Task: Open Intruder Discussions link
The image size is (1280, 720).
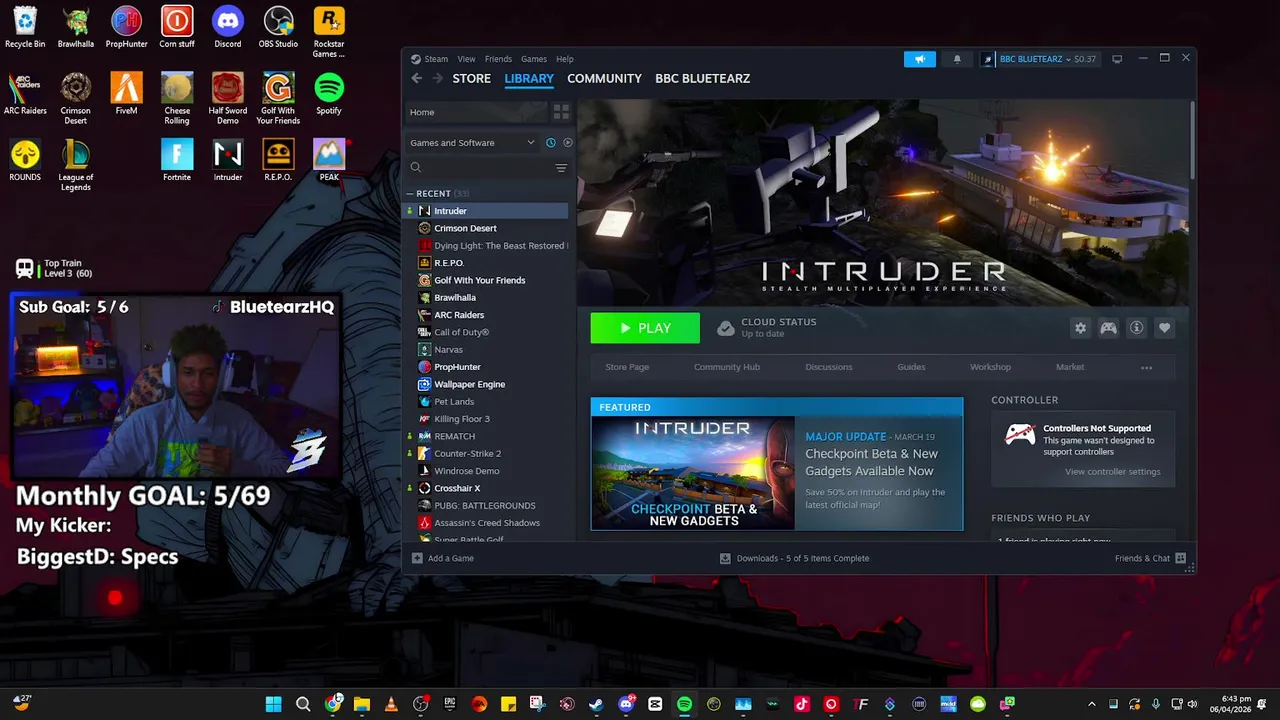Action: [x=829, y=367]
